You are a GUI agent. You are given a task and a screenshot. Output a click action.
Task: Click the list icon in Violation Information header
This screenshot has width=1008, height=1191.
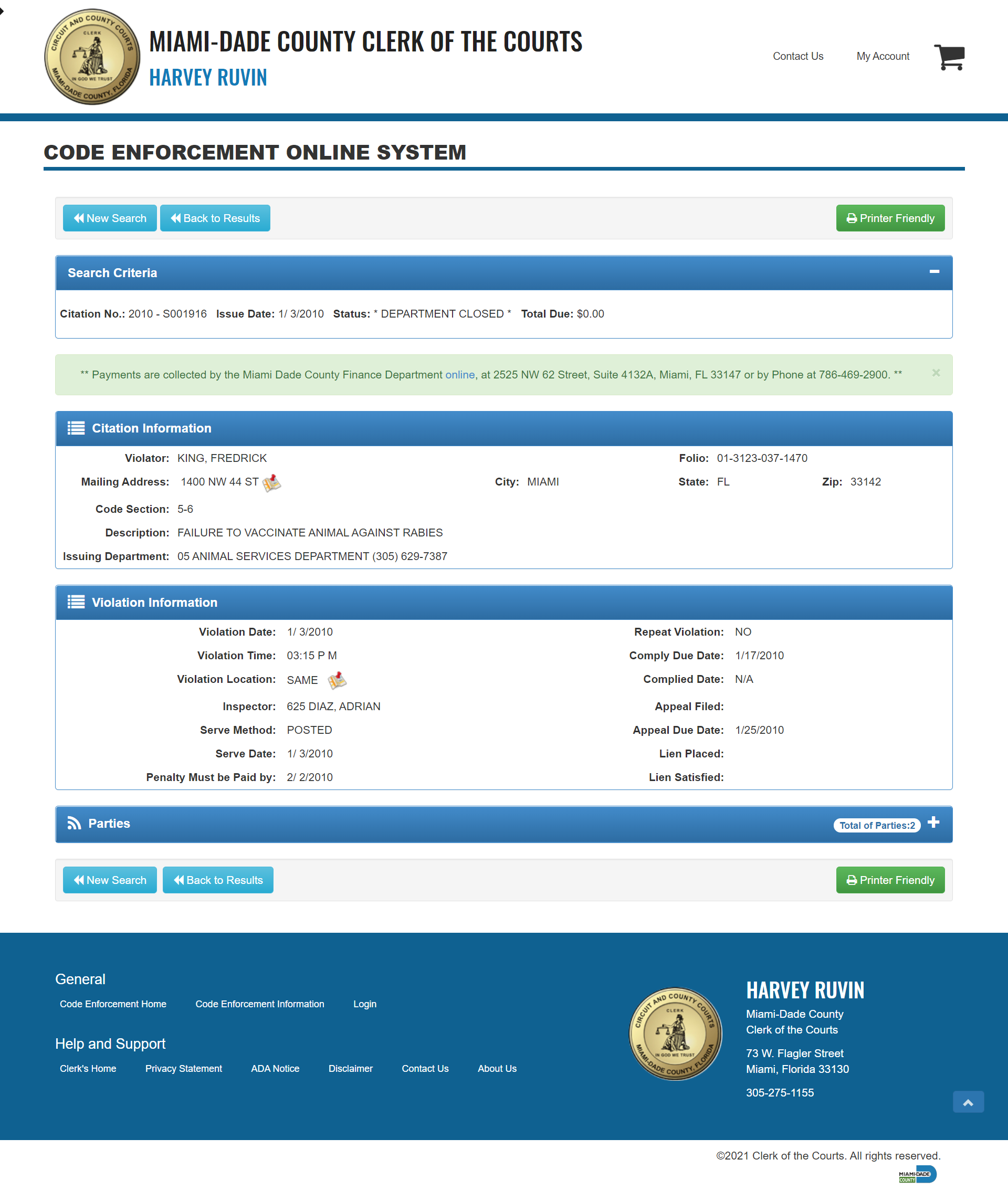click(x=76, y=602)
